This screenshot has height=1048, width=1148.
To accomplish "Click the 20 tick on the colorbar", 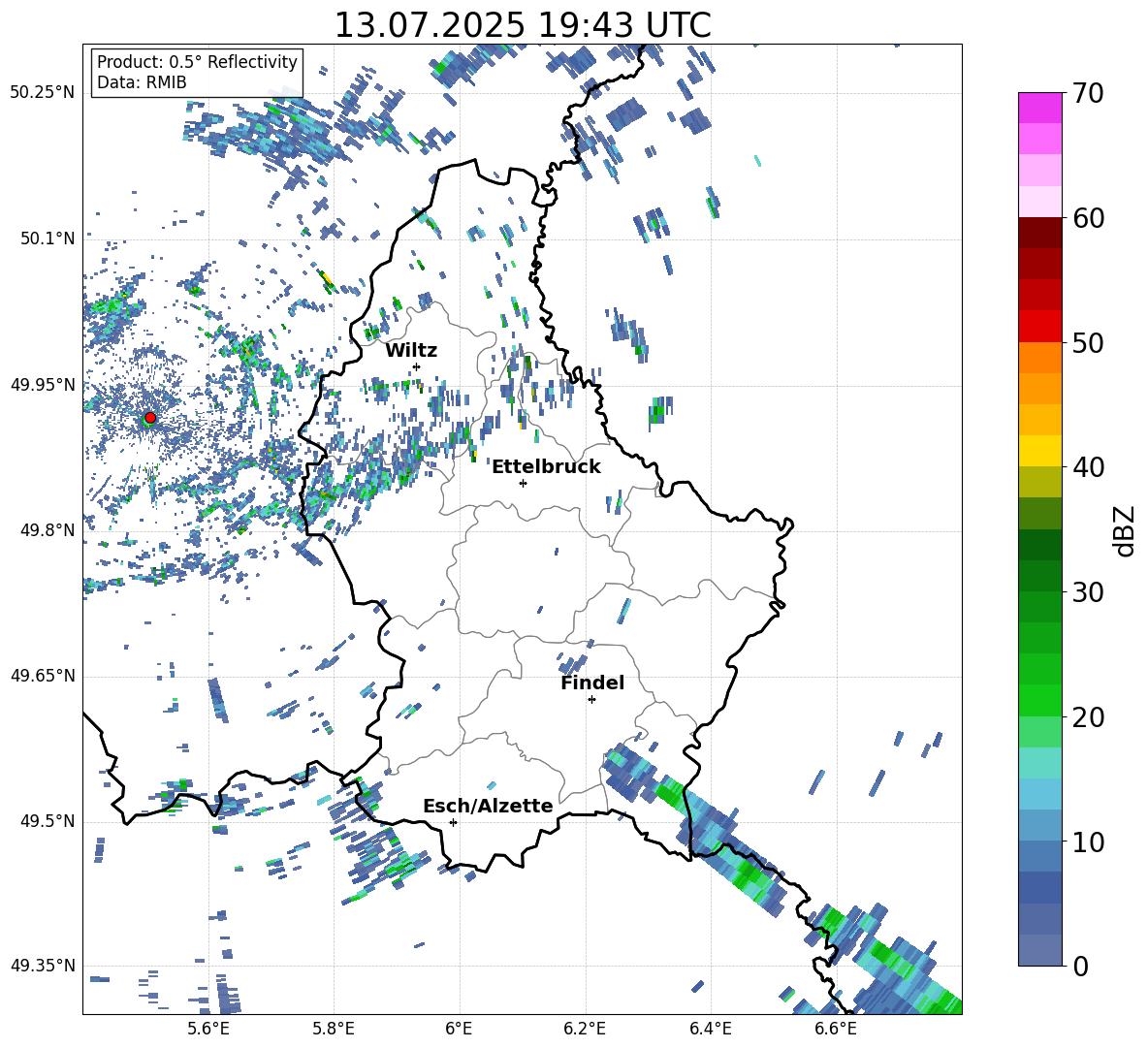I will [1088, 717].
